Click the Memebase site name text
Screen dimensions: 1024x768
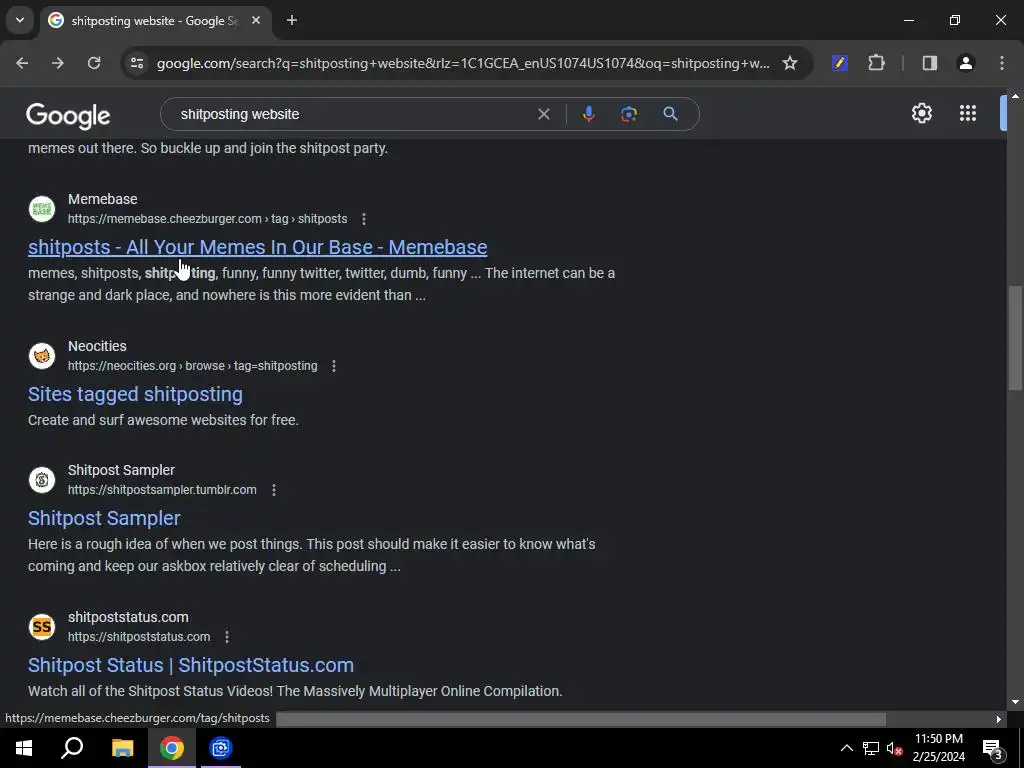tap(103, 199)
